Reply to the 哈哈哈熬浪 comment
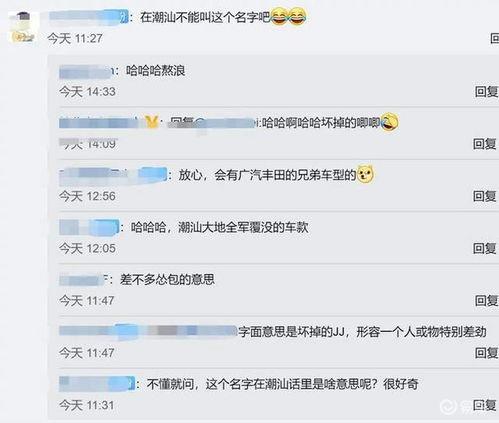This screenshot has width=499, height=423. 487,91
